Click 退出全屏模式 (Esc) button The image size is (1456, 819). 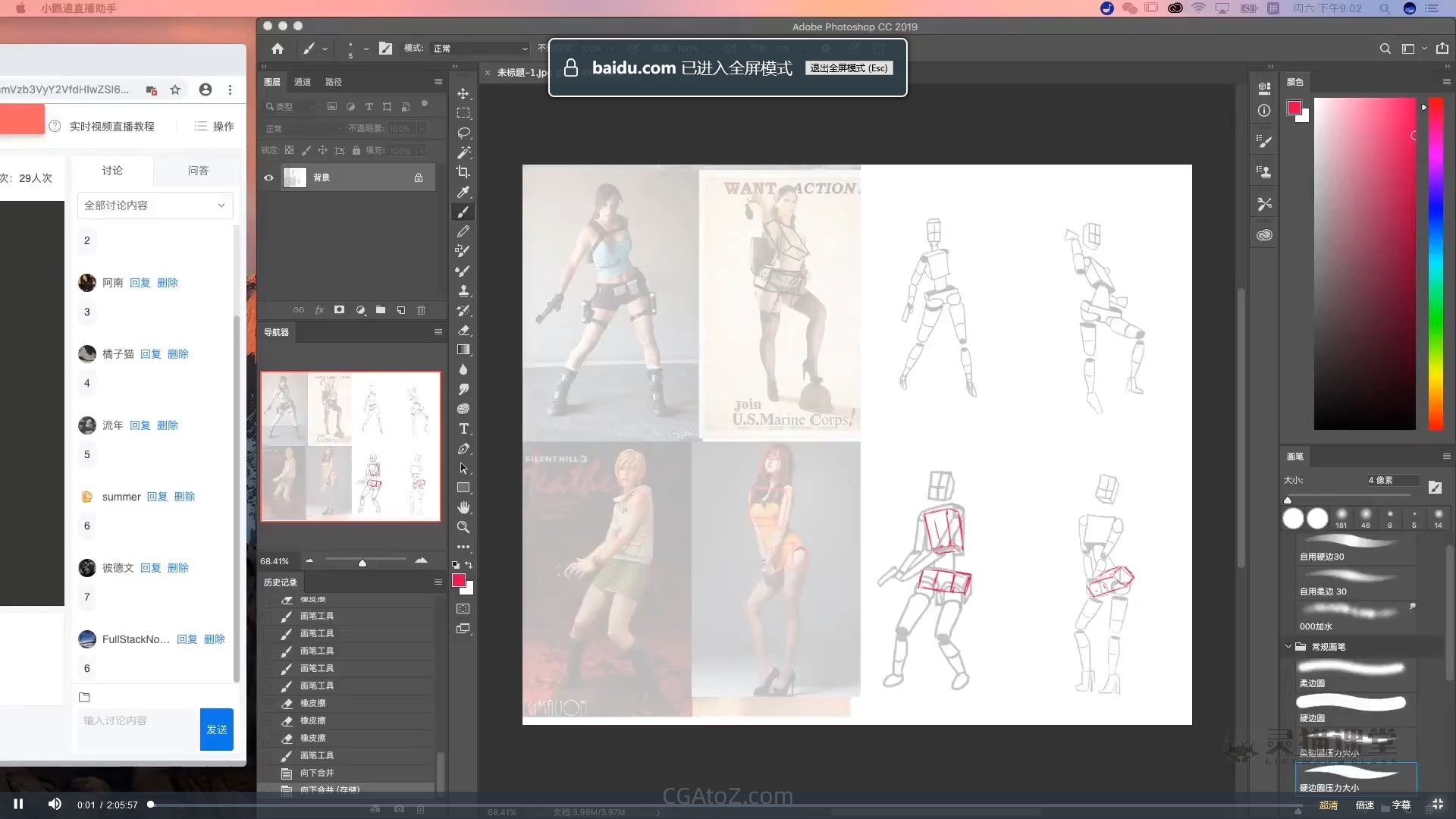coord(849,68)
